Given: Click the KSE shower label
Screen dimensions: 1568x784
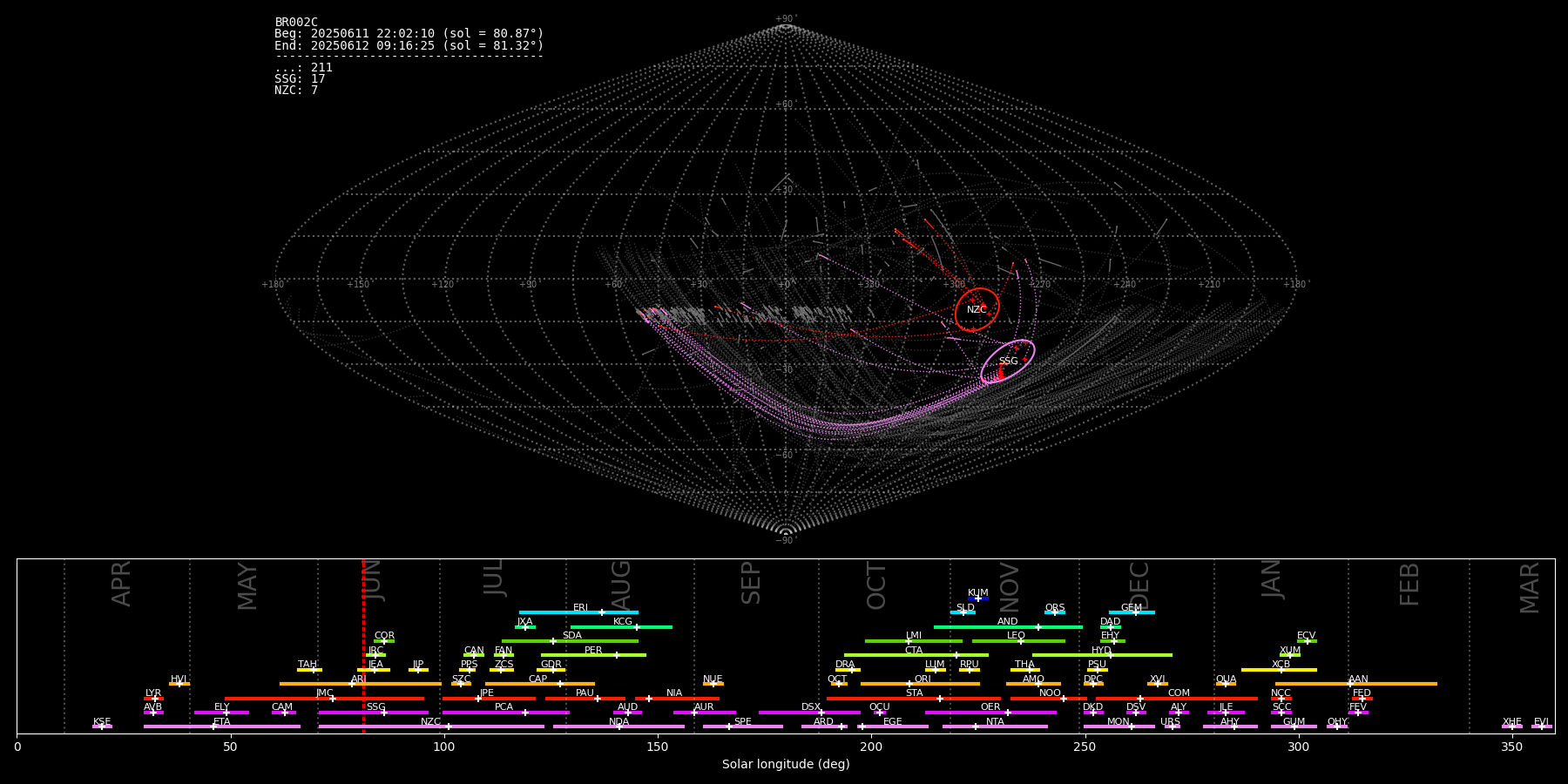Looking at the screenshot, I should tap(102, 722).
